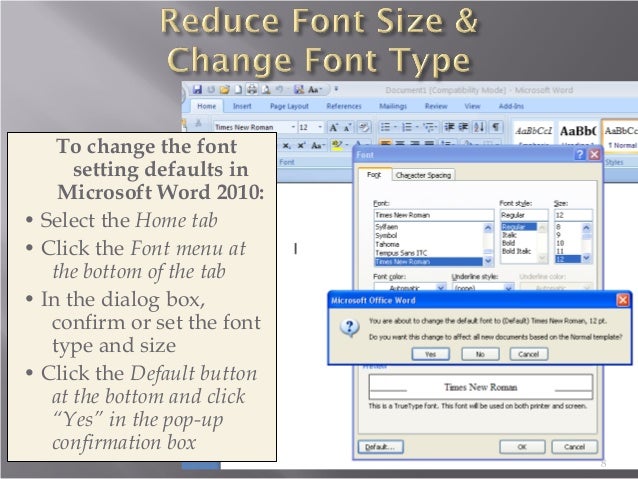Select Symbol in the font list

pos(386,235)
